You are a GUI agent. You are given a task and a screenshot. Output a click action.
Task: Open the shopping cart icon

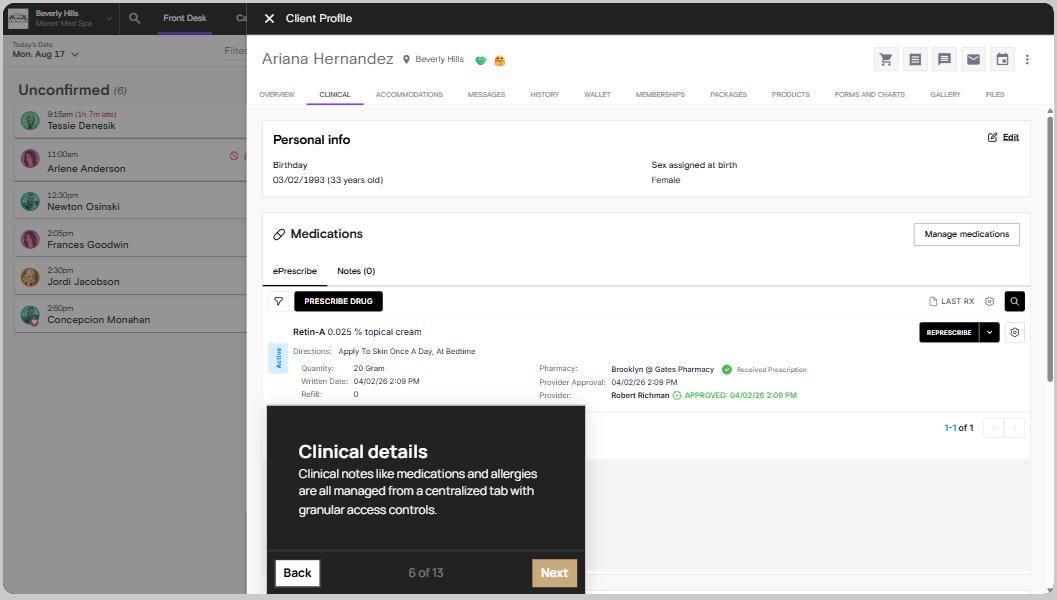(x=886, y=59)
